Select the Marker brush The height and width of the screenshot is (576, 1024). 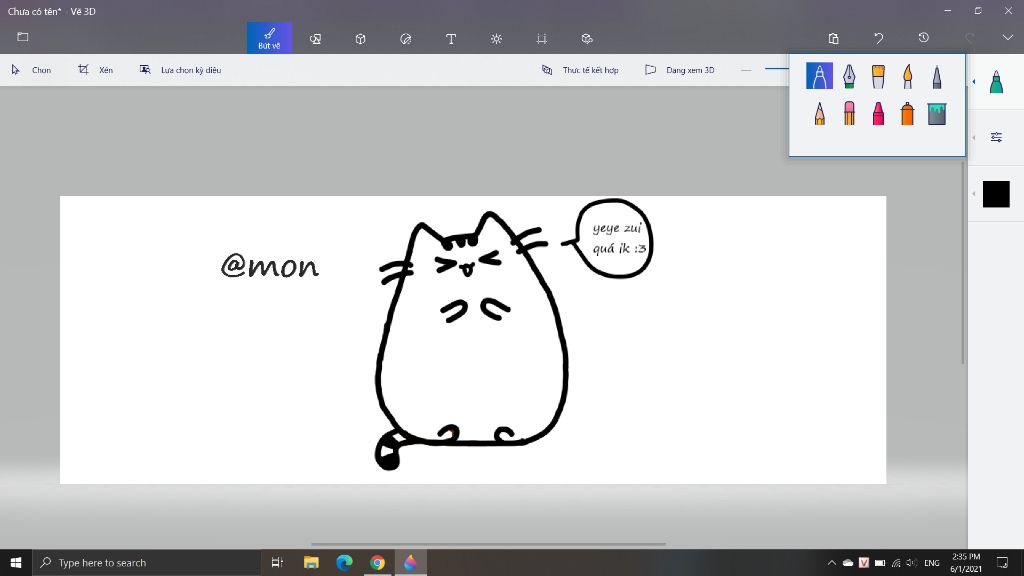819,76
